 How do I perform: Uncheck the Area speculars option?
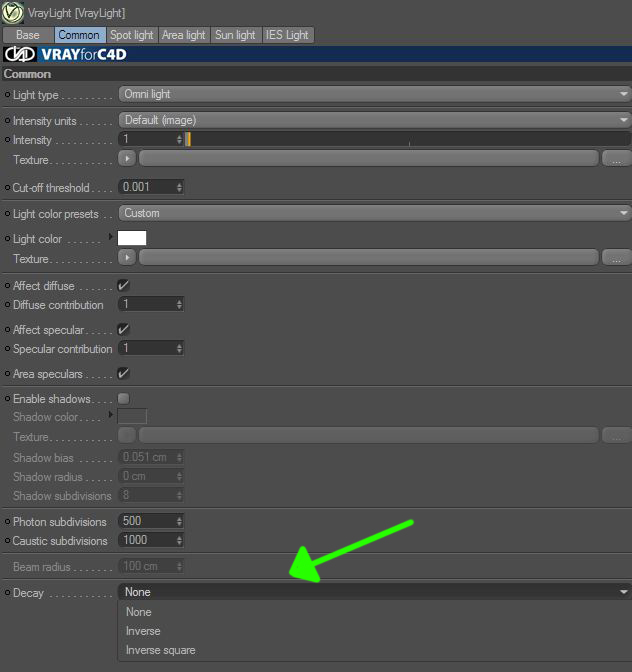123,374
